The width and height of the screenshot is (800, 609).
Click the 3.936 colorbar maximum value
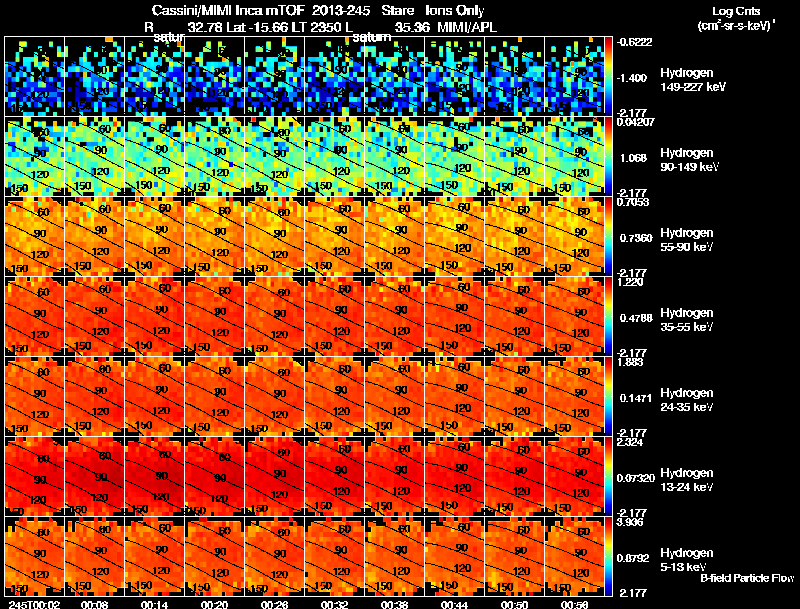point(631,523)
